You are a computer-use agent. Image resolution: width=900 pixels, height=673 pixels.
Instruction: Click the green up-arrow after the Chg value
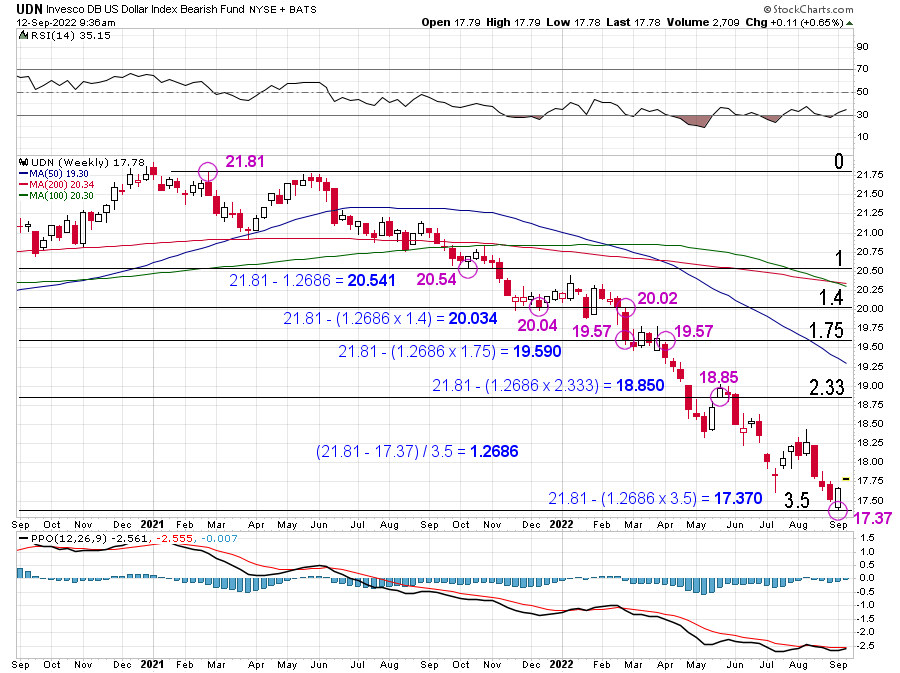pos(849,23)
